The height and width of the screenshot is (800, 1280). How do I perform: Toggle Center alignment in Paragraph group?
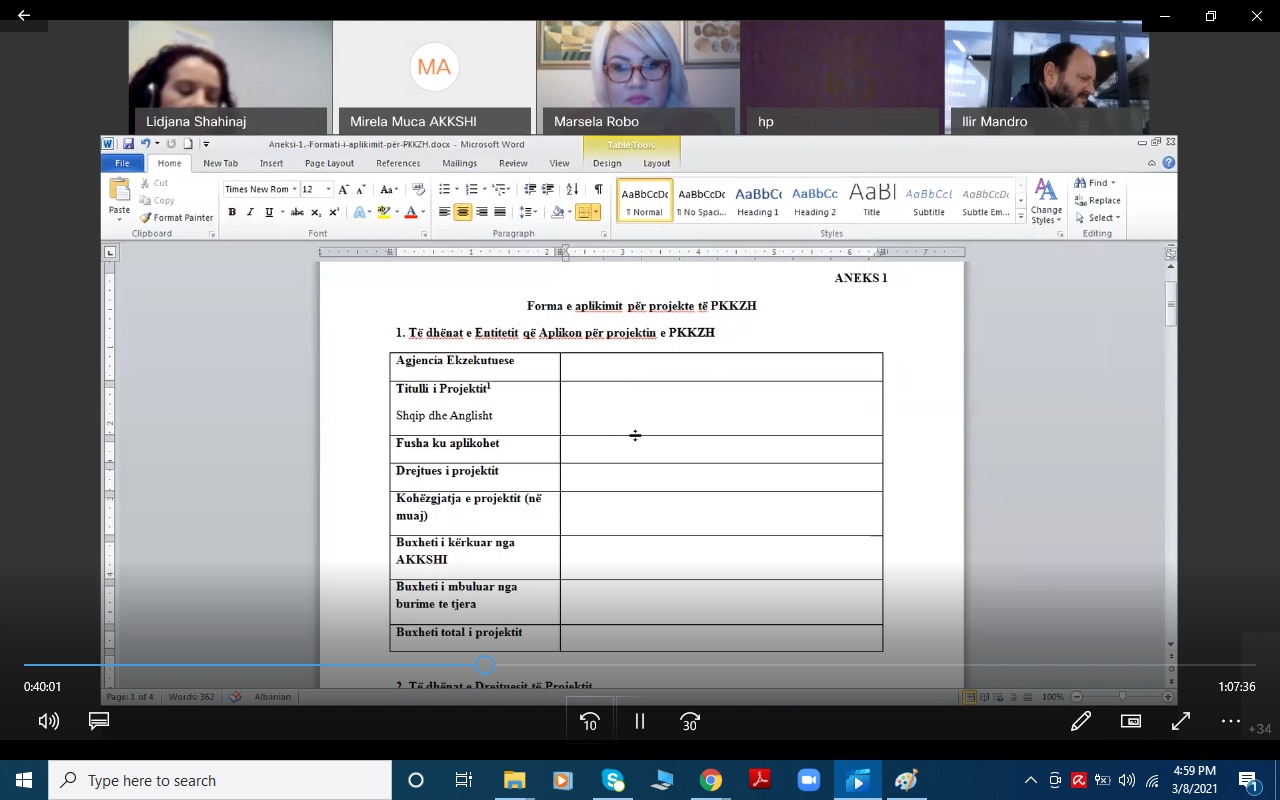coord(463,212)
